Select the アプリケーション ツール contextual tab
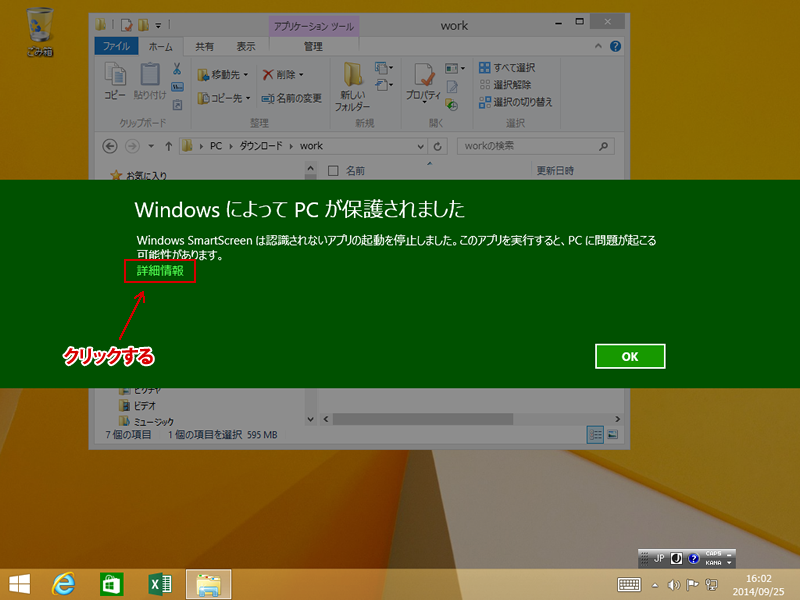The height and width of the screenshot is (600, 800). point(314,26)
